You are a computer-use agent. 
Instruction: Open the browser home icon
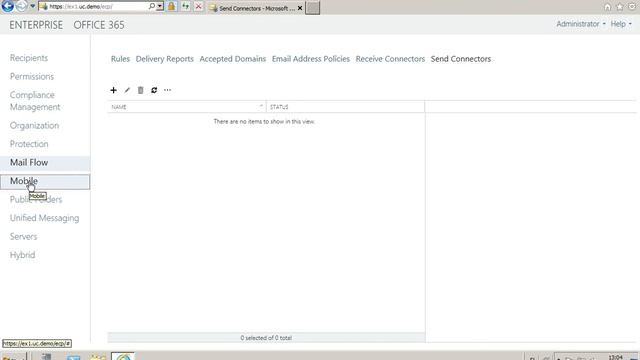(608, 7)
